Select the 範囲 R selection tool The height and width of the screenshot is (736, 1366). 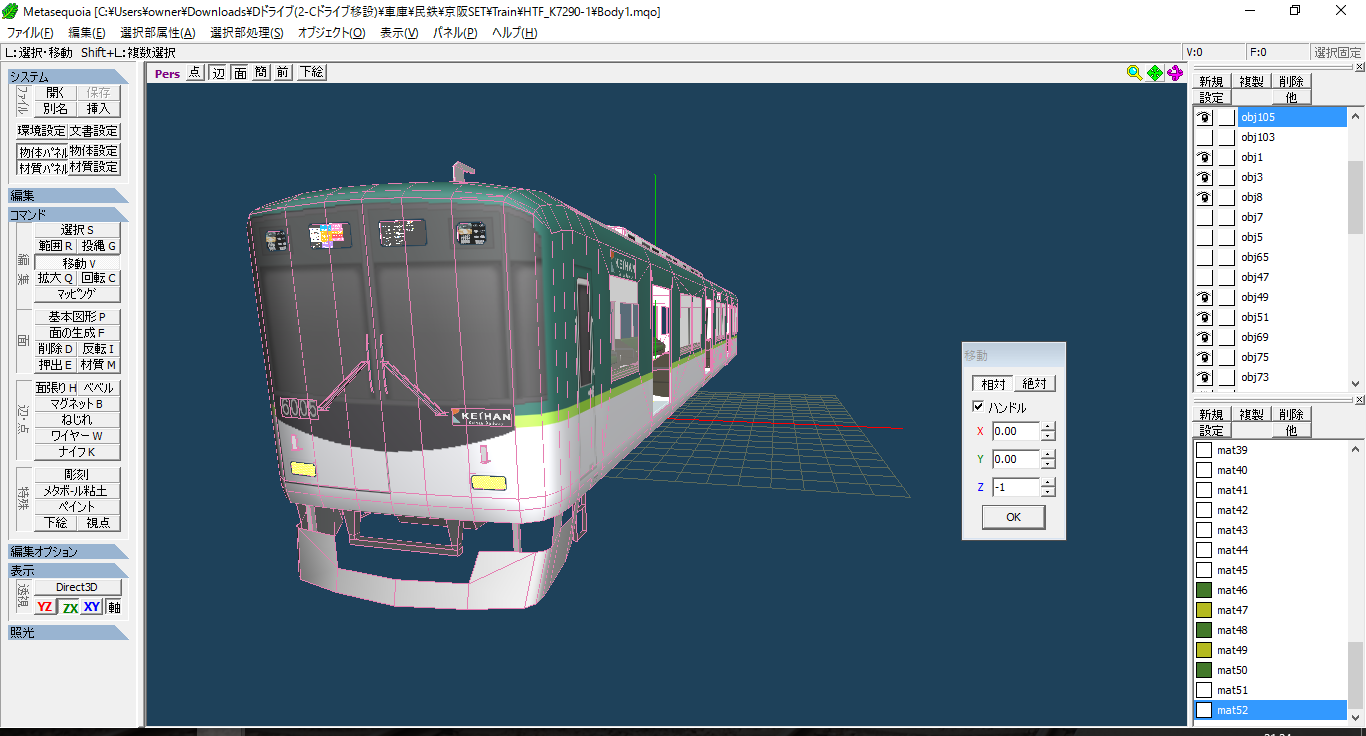tap(56, 246)
